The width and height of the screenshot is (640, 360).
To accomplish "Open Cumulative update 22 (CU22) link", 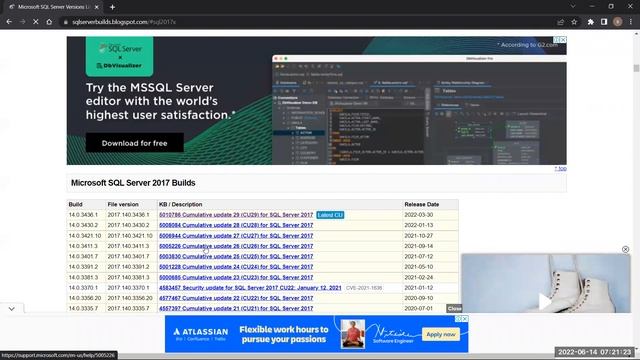I will (x=236, y=298).
